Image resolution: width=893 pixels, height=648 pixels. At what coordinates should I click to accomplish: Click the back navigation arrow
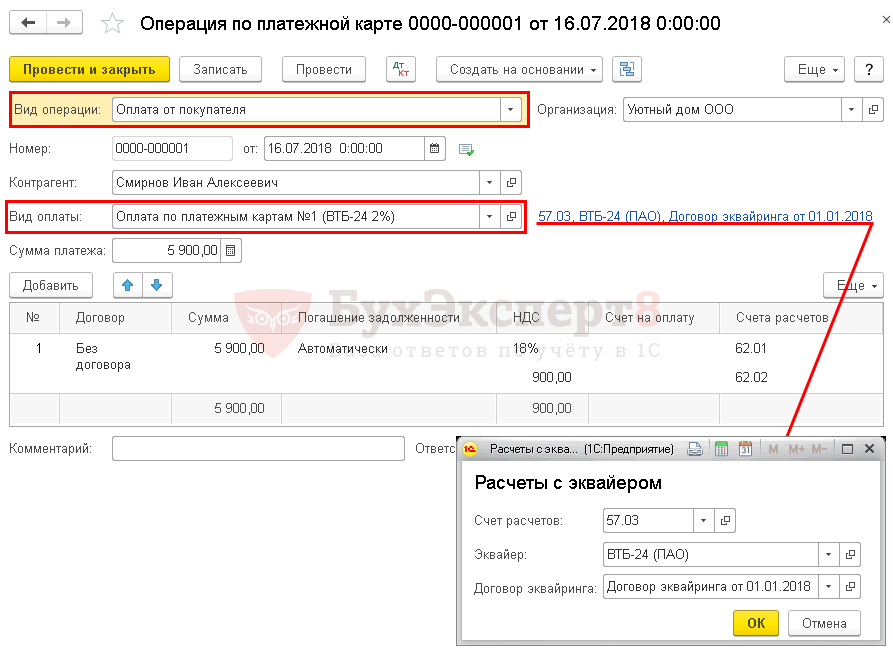coord(28,23)
